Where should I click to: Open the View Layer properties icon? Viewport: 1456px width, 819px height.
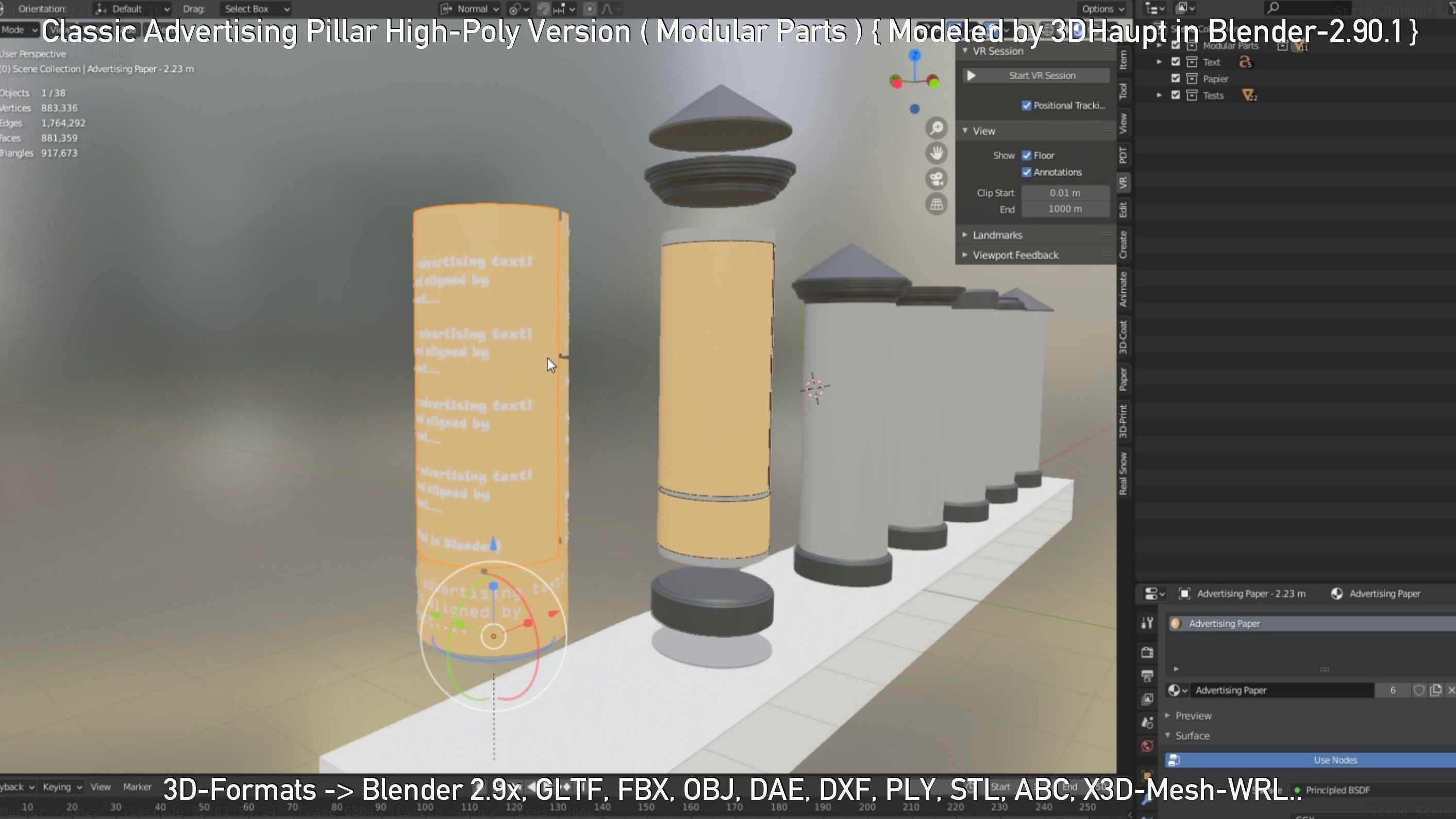pyautogui.click(x=1147, y=699)
